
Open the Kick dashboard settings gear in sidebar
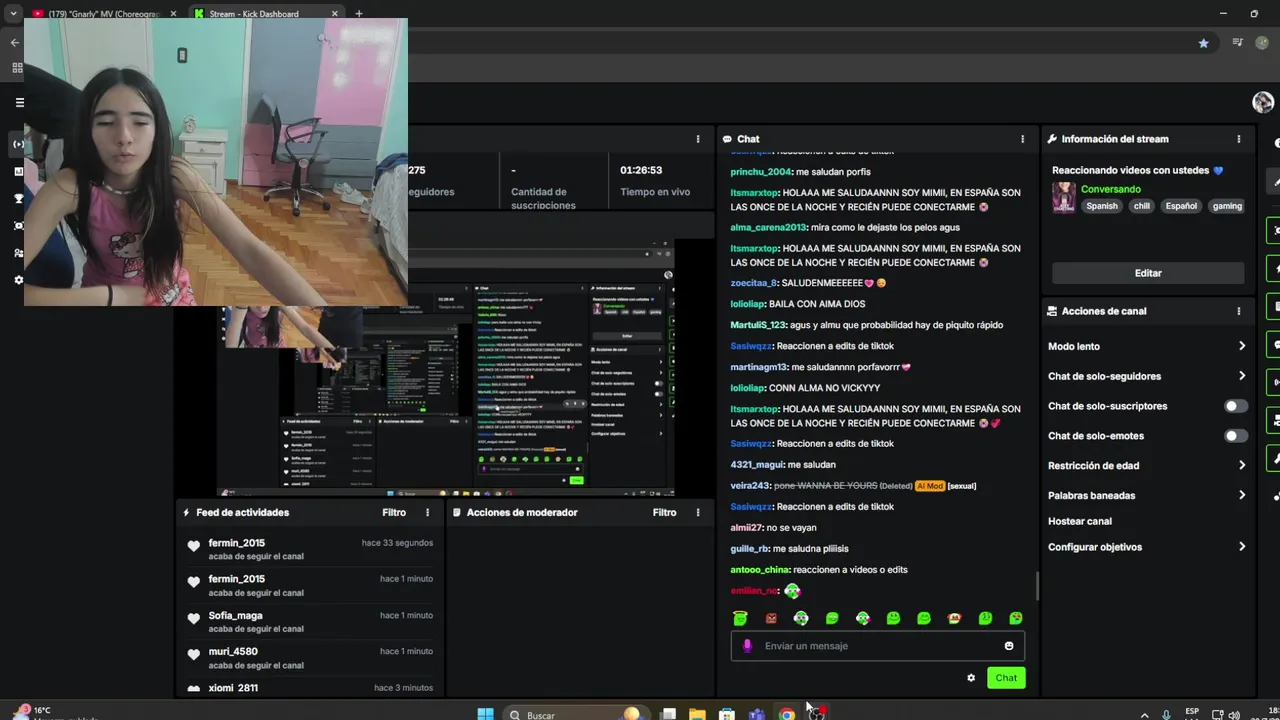coord(18,280)
